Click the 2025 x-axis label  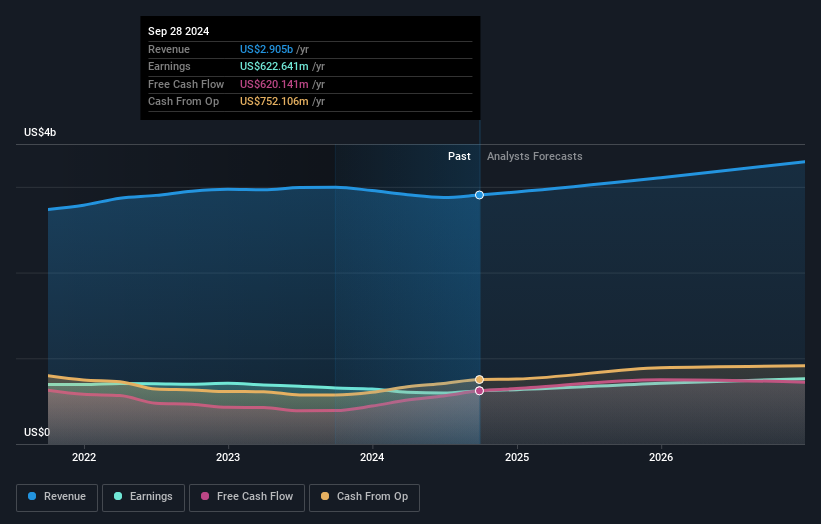tap(517, 457)
